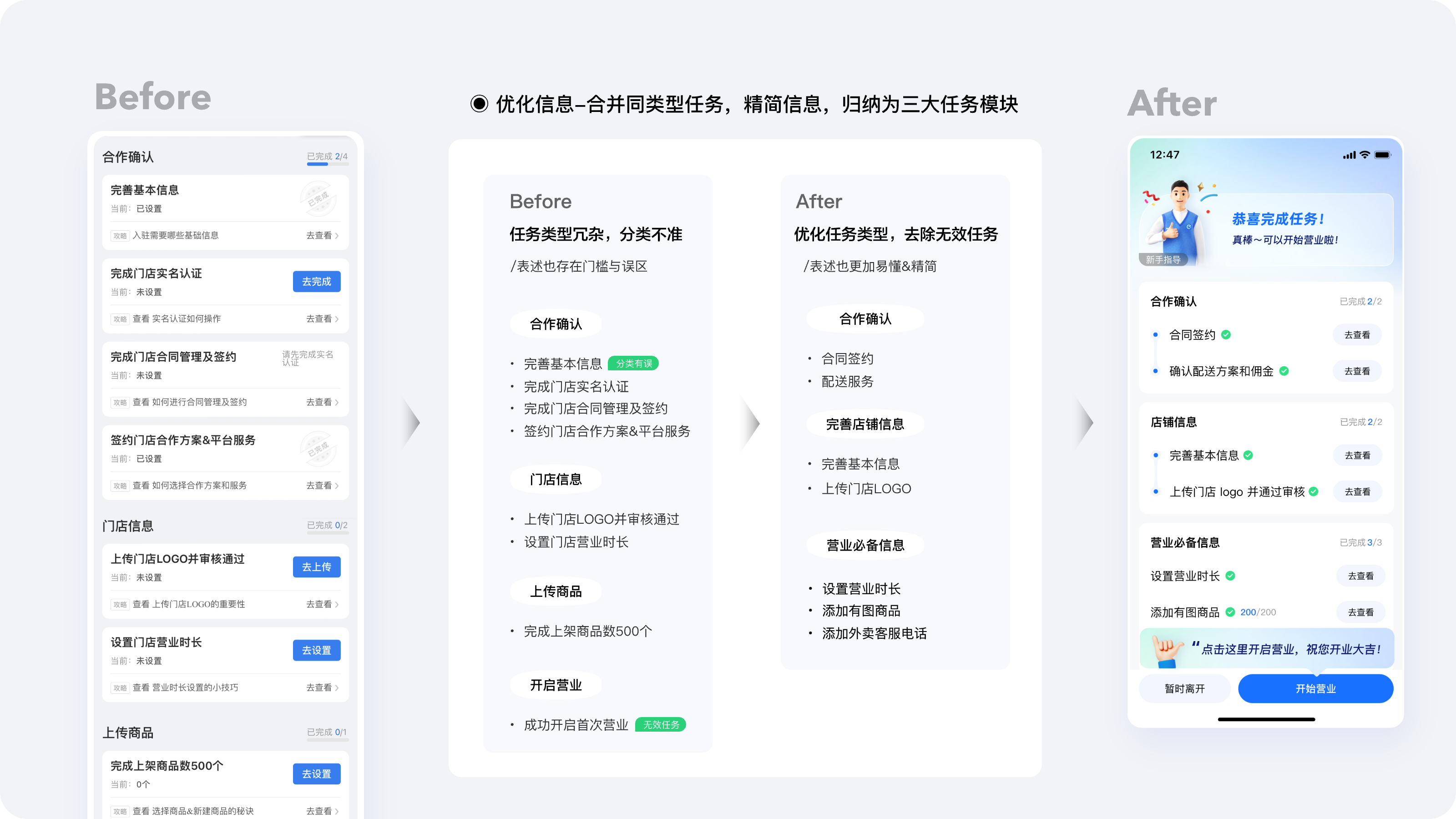Click the 无效任务 green tag
The image size is (1456, 819).
[x=661, y=725]
